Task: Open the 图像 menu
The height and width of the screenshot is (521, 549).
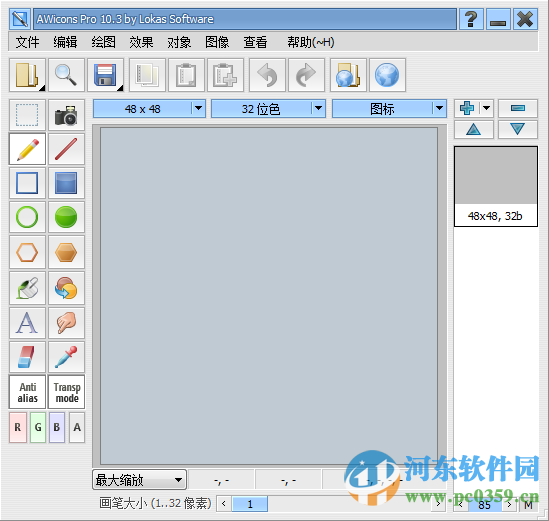Action: (x=217, y=42)
